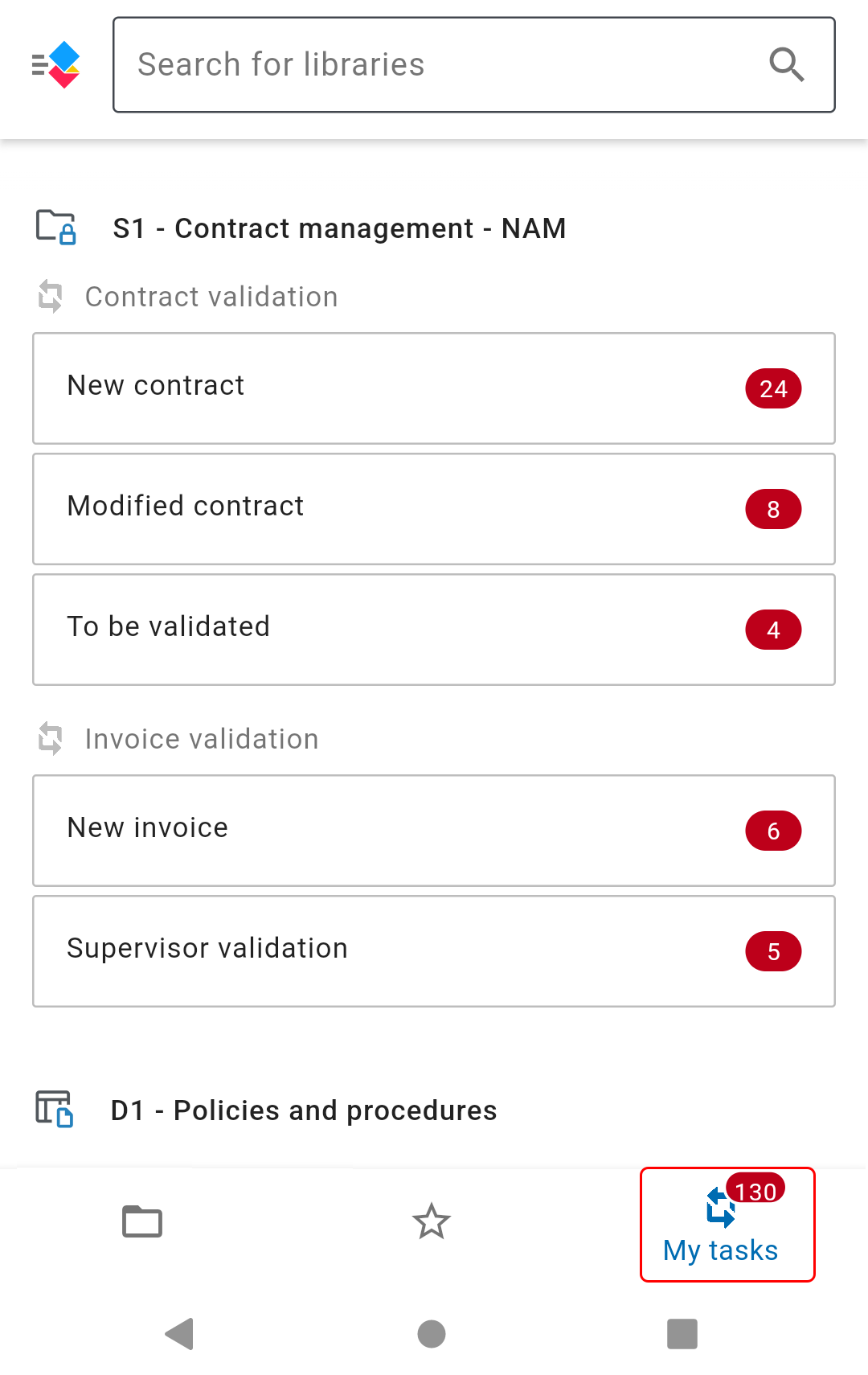The width and height of the screenshot is (868, 1375).
Task: Open the folder libraries tab icon
Action: coord(142,1221)
